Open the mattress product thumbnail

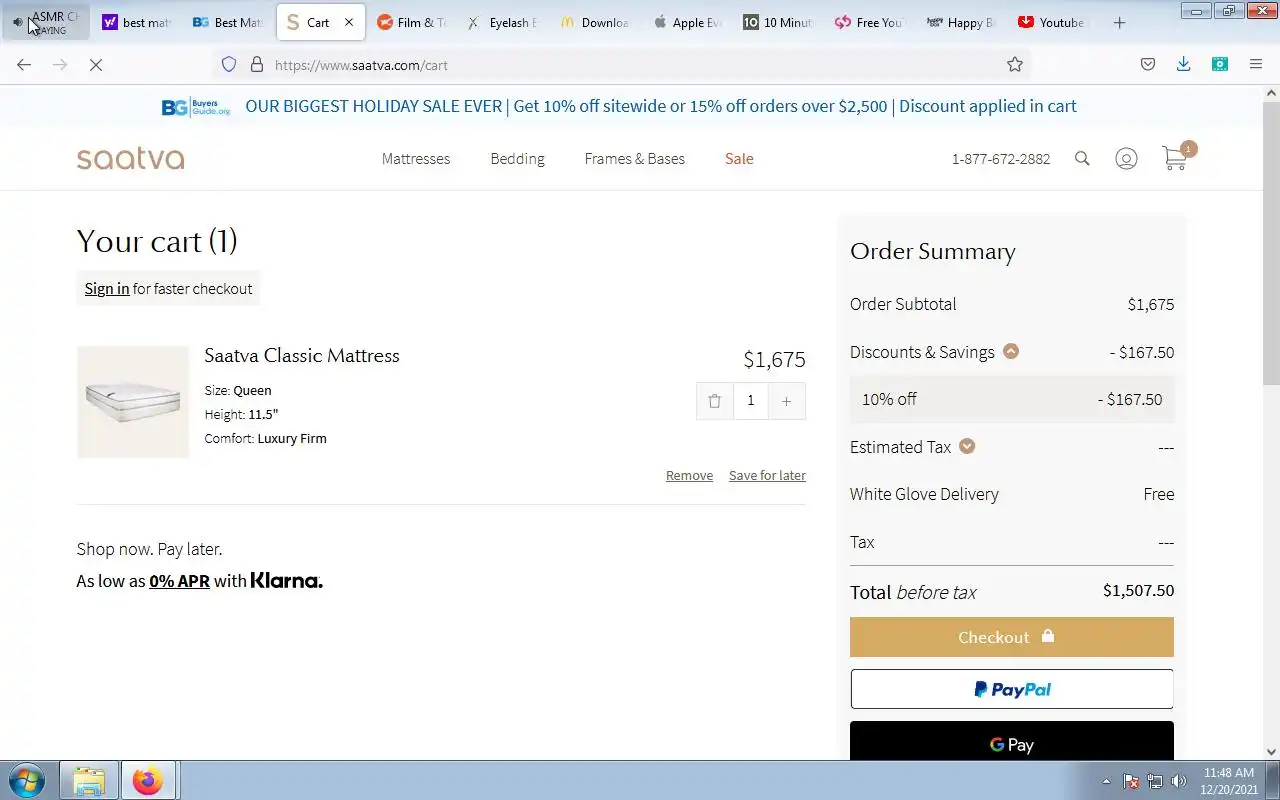tap(133, 402)
